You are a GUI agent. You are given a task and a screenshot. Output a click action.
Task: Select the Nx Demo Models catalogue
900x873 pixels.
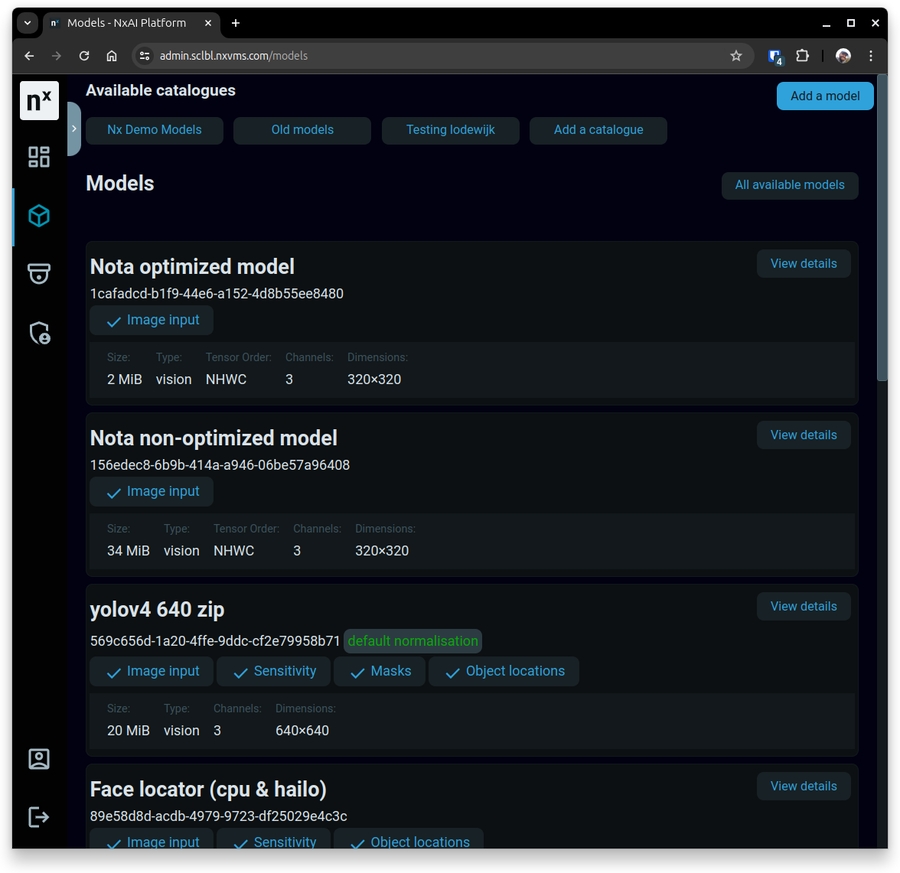pos(154,130)
